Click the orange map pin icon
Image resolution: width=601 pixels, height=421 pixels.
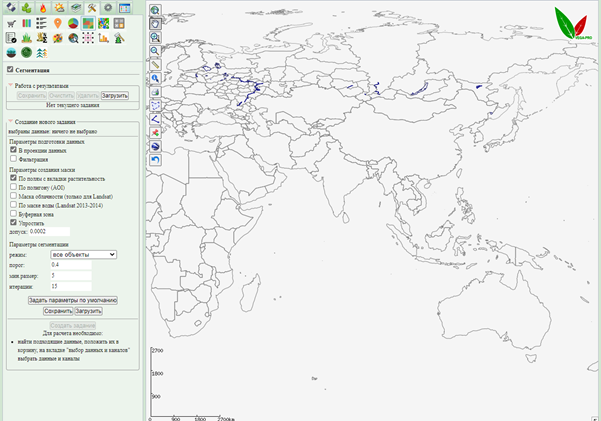[x=57, y=22]
